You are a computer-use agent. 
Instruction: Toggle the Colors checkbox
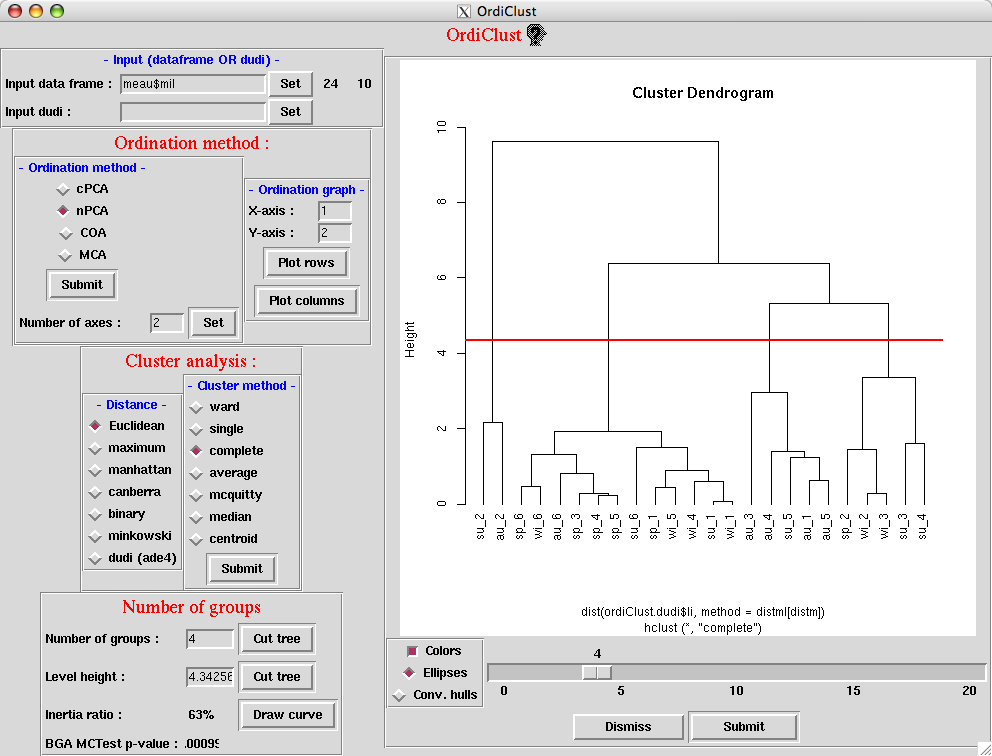click(411, 651)
